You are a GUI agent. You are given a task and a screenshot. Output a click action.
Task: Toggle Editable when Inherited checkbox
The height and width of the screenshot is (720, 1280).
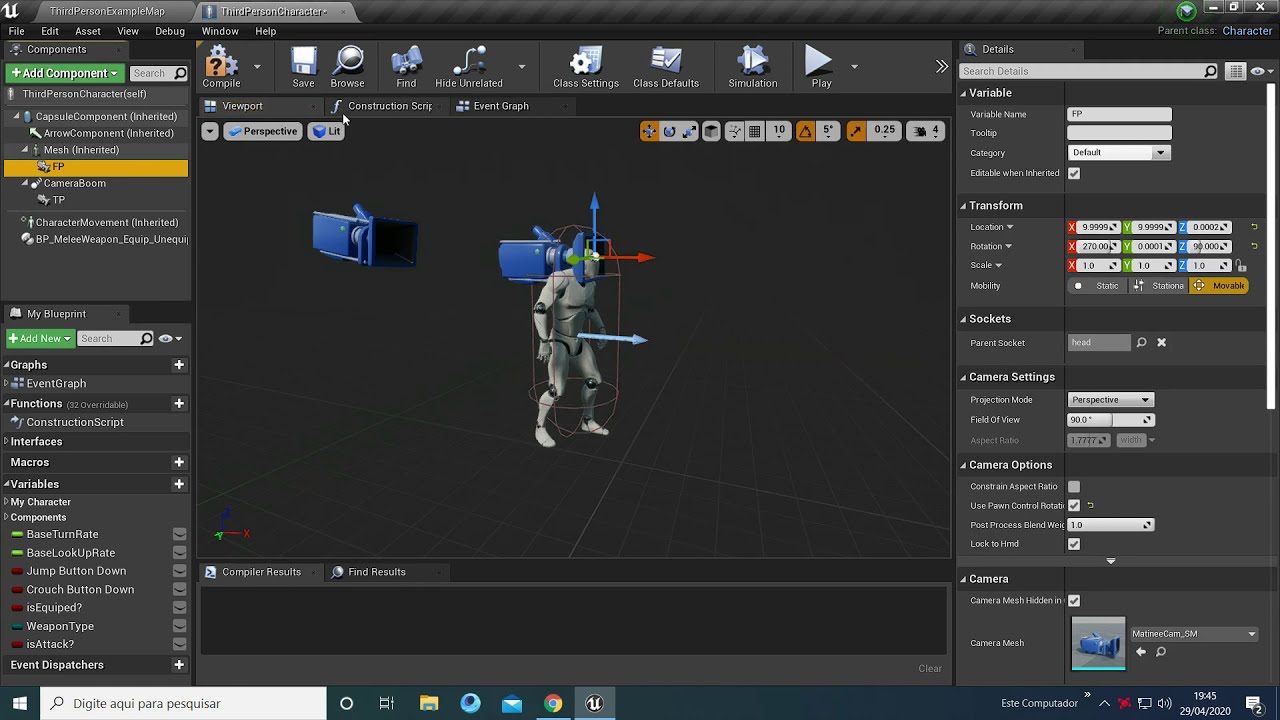(1074, 173)
